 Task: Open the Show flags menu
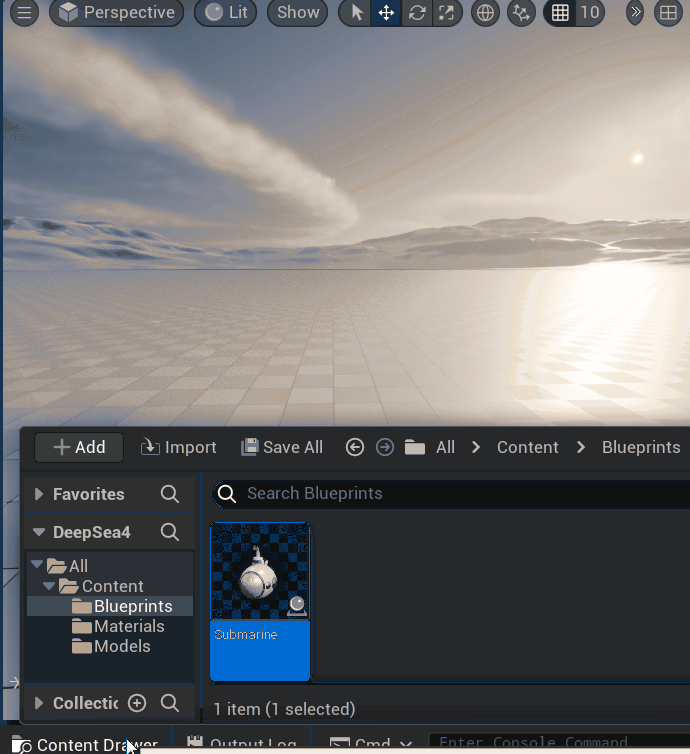pyautogui.click(x=298, y=13)
